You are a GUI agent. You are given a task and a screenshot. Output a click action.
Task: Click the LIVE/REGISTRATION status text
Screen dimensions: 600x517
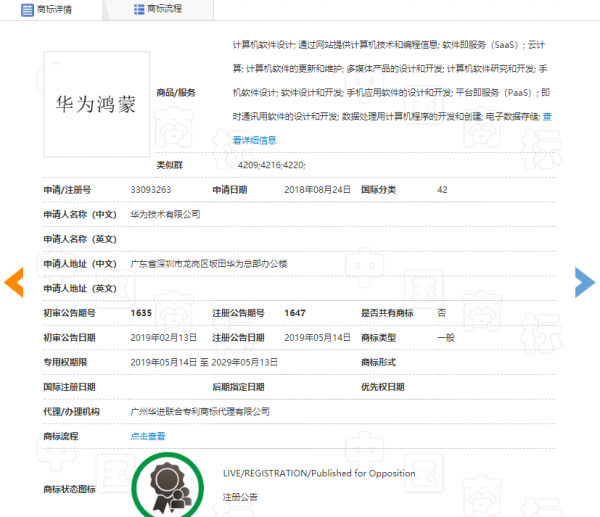pos(319,472)
